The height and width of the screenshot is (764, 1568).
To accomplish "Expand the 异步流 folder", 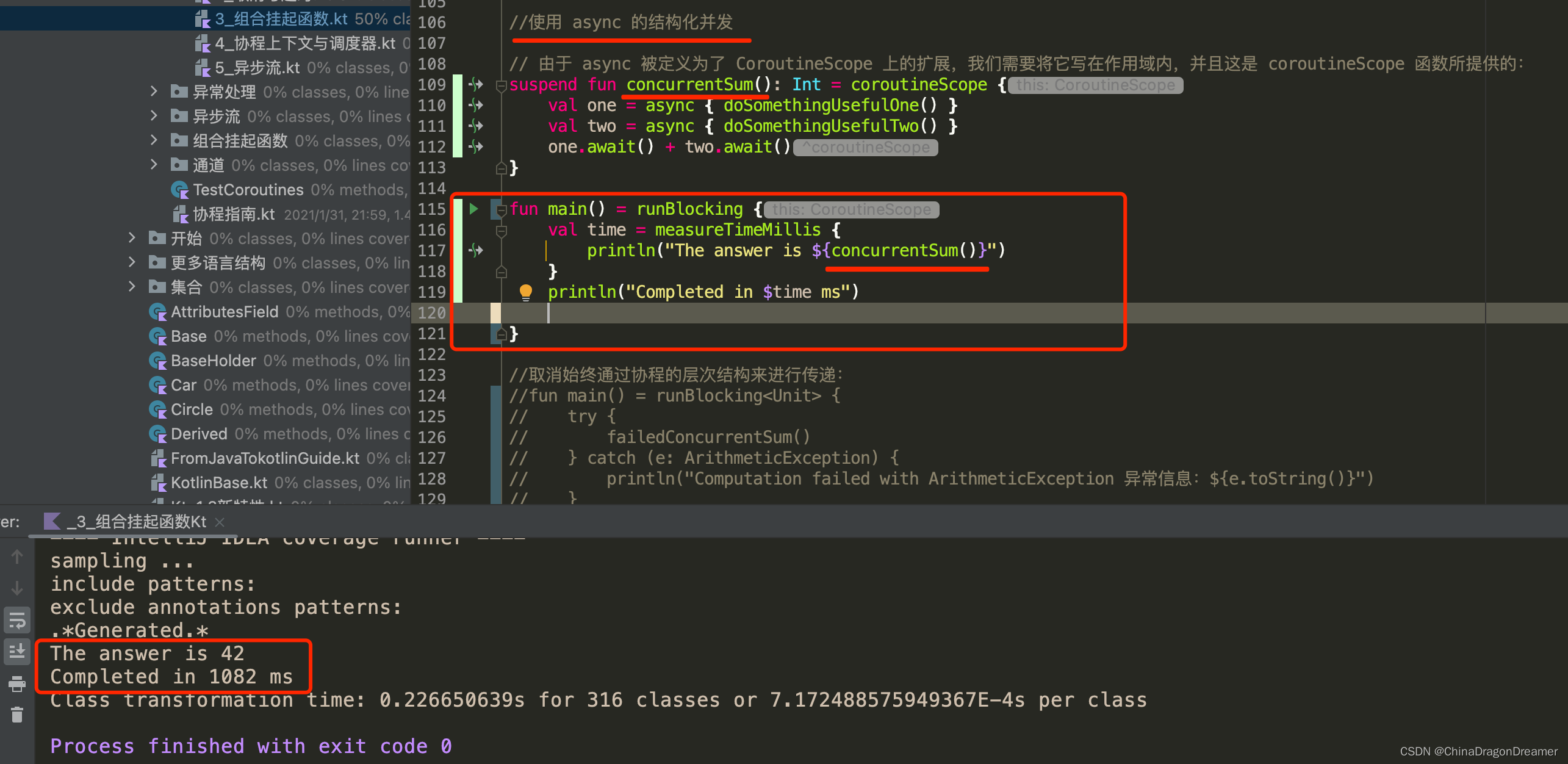I will pyautogui.click(x=154, y=117).
